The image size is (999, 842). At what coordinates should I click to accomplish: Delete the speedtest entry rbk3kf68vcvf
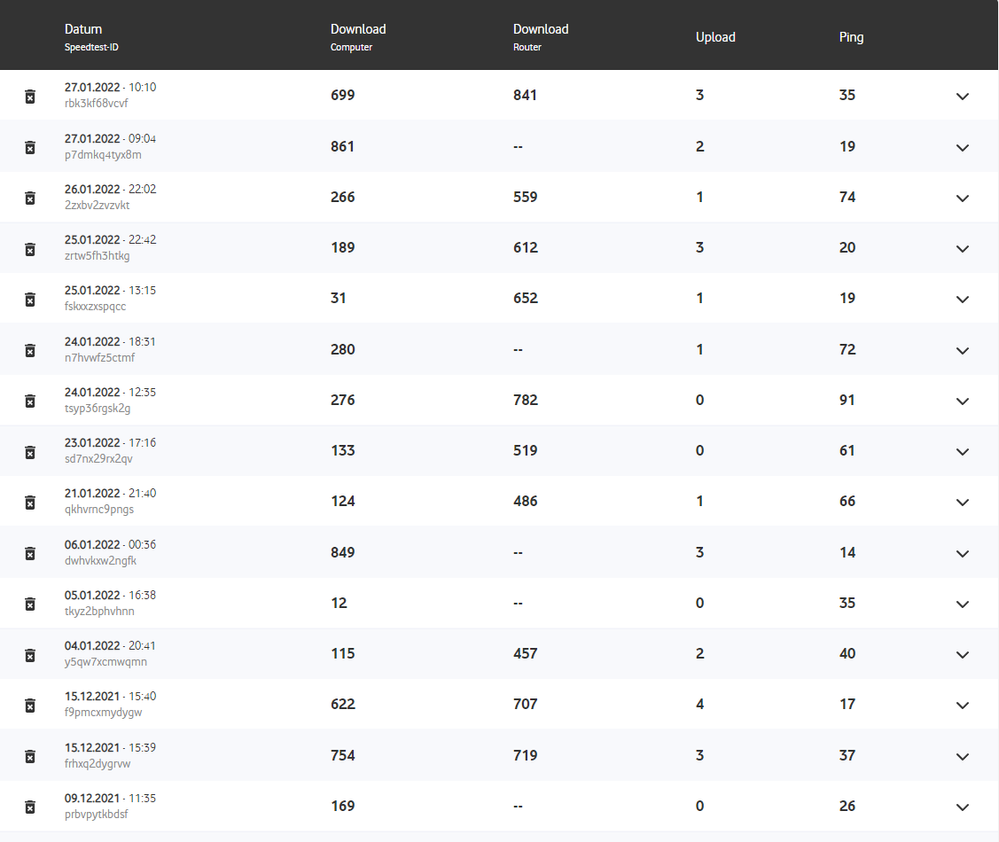point(30,96)
